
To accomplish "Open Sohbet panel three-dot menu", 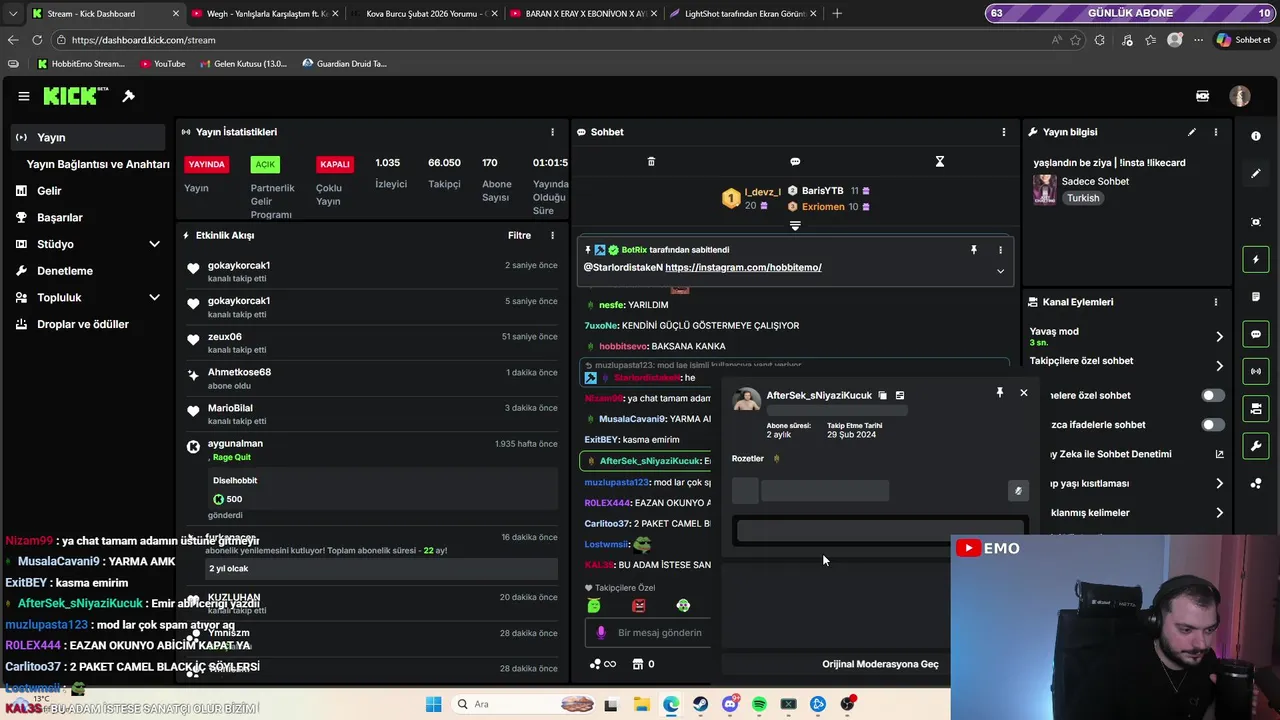I will 1004,132.
